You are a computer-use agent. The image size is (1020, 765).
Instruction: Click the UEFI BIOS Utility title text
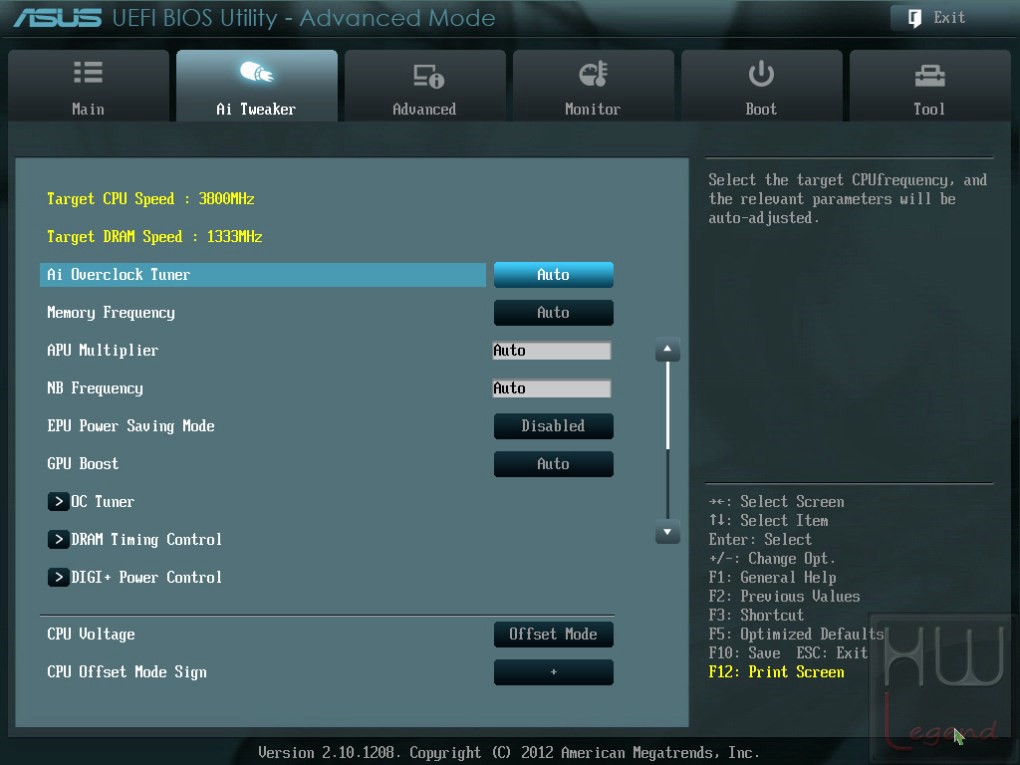304,18
